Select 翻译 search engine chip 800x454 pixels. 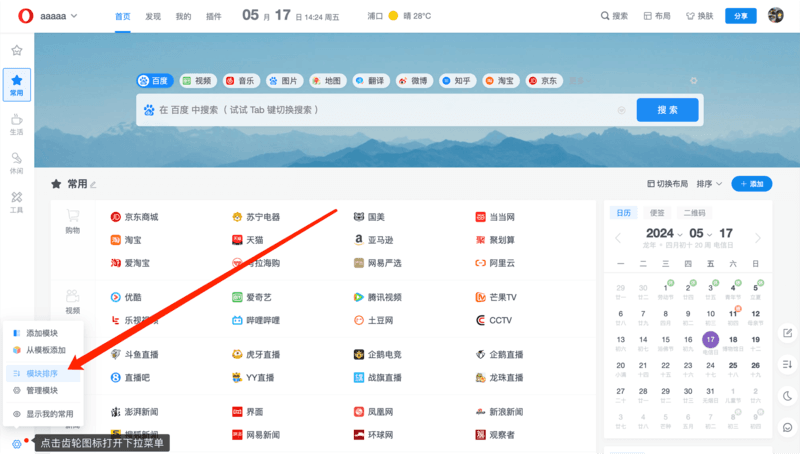[x=371, y=81]
